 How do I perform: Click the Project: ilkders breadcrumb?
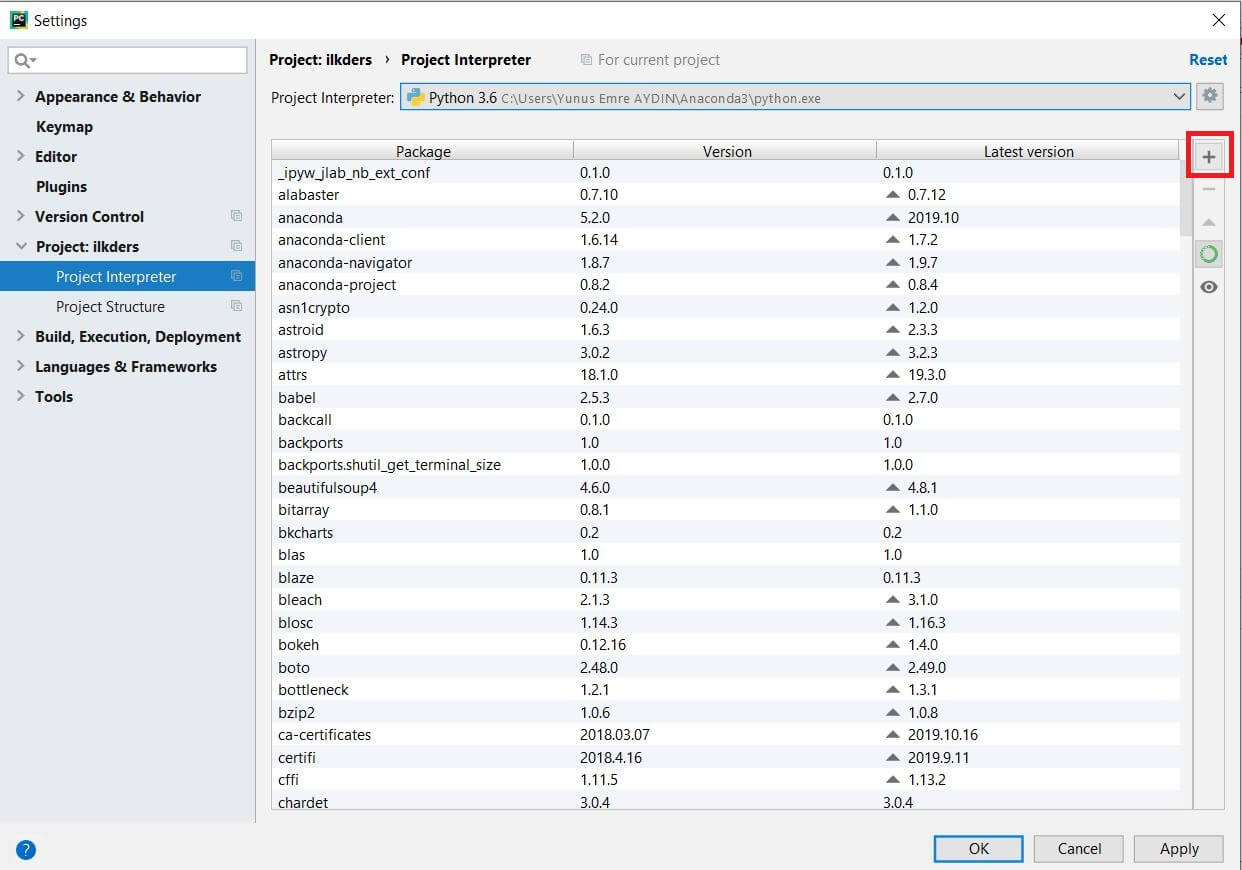coord(320,60)
